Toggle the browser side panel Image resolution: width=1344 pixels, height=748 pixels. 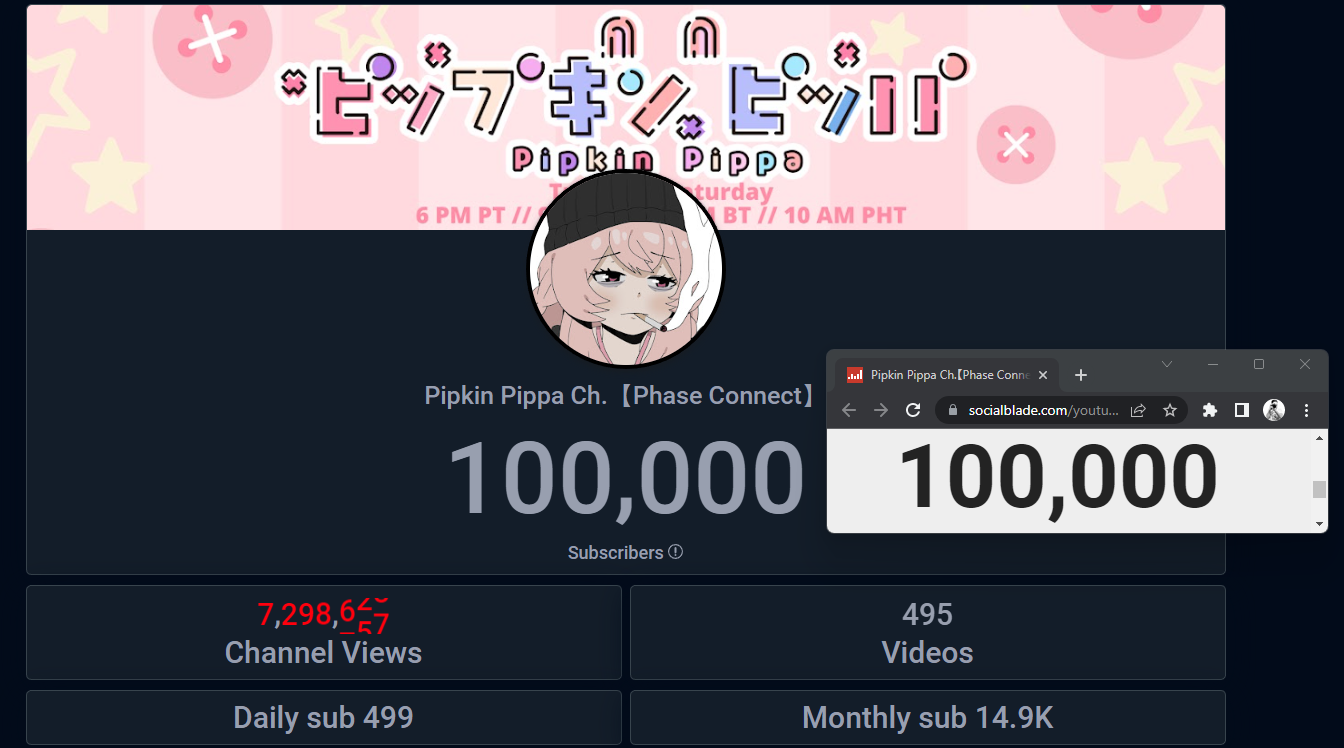coord(1242,410)
